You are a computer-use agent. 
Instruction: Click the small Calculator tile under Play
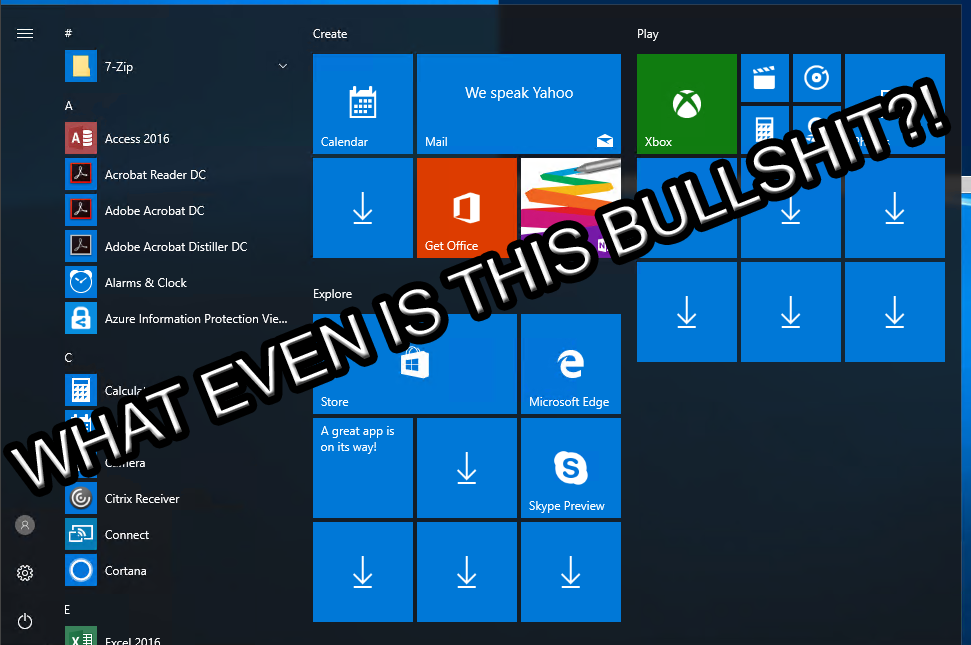[x=765, y=129]
